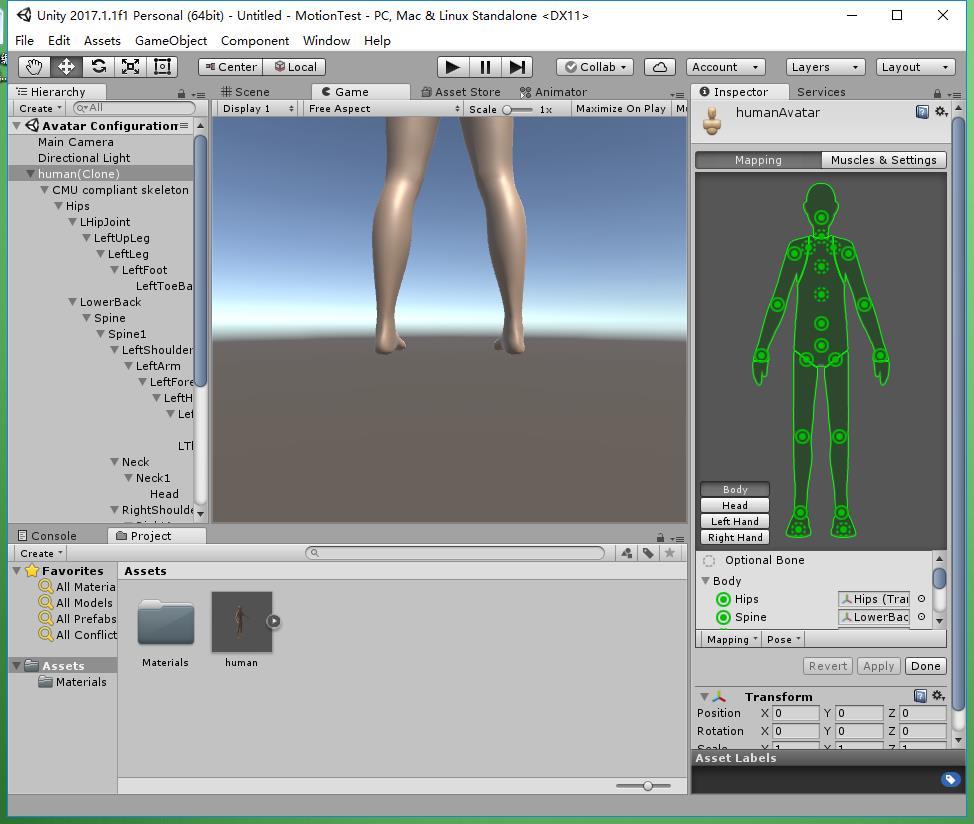This screenshot has height=824, width=974.
Task: Click the Revert button
Action: (x=827, y=666)
